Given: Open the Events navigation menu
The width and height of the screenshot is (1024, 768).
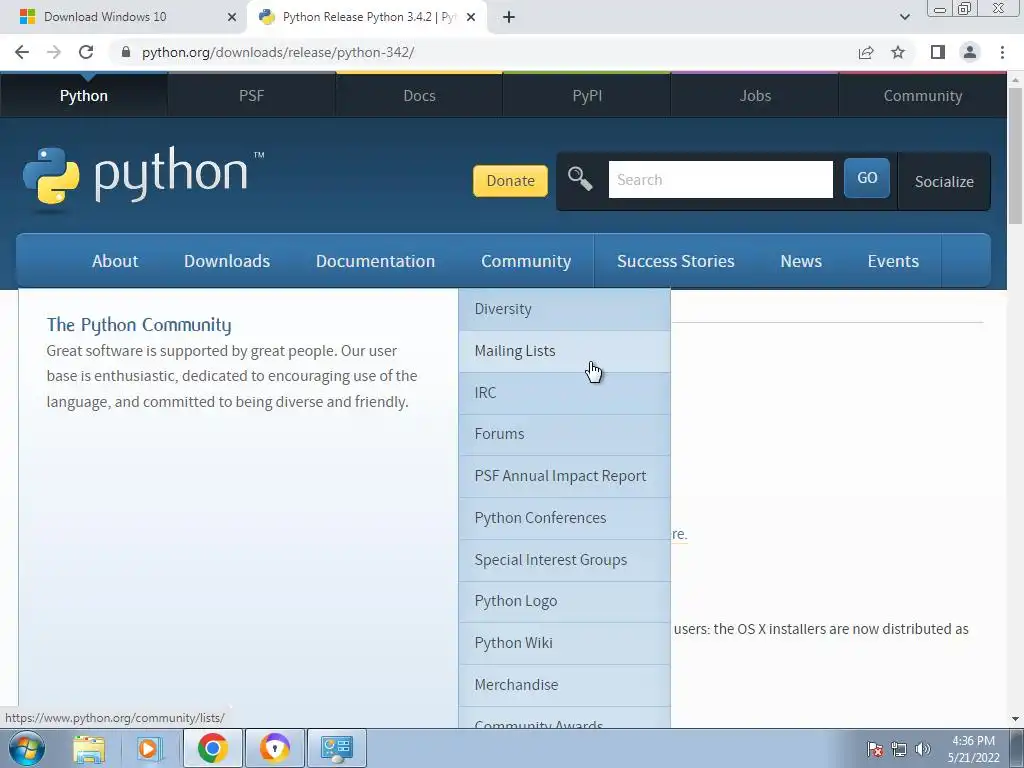Looking at the screenshot, I should [x=893, y=261].
